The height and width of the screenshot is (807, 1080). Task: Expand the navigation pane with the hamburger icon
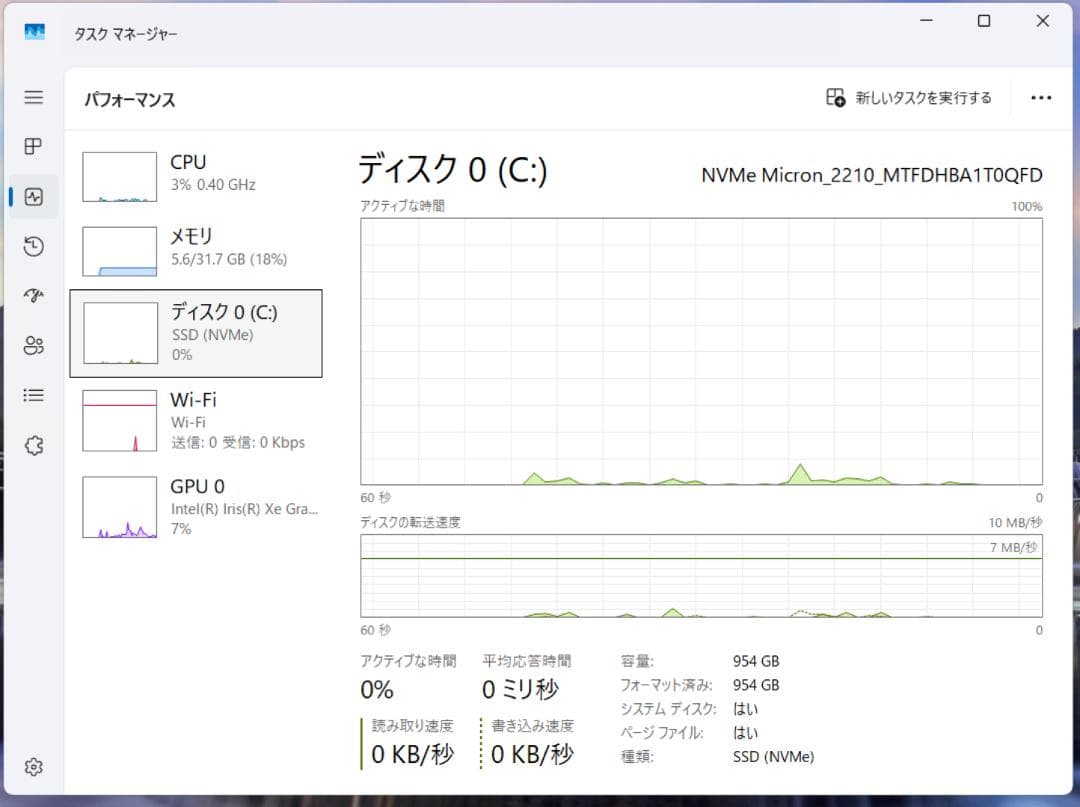point(33,97)
